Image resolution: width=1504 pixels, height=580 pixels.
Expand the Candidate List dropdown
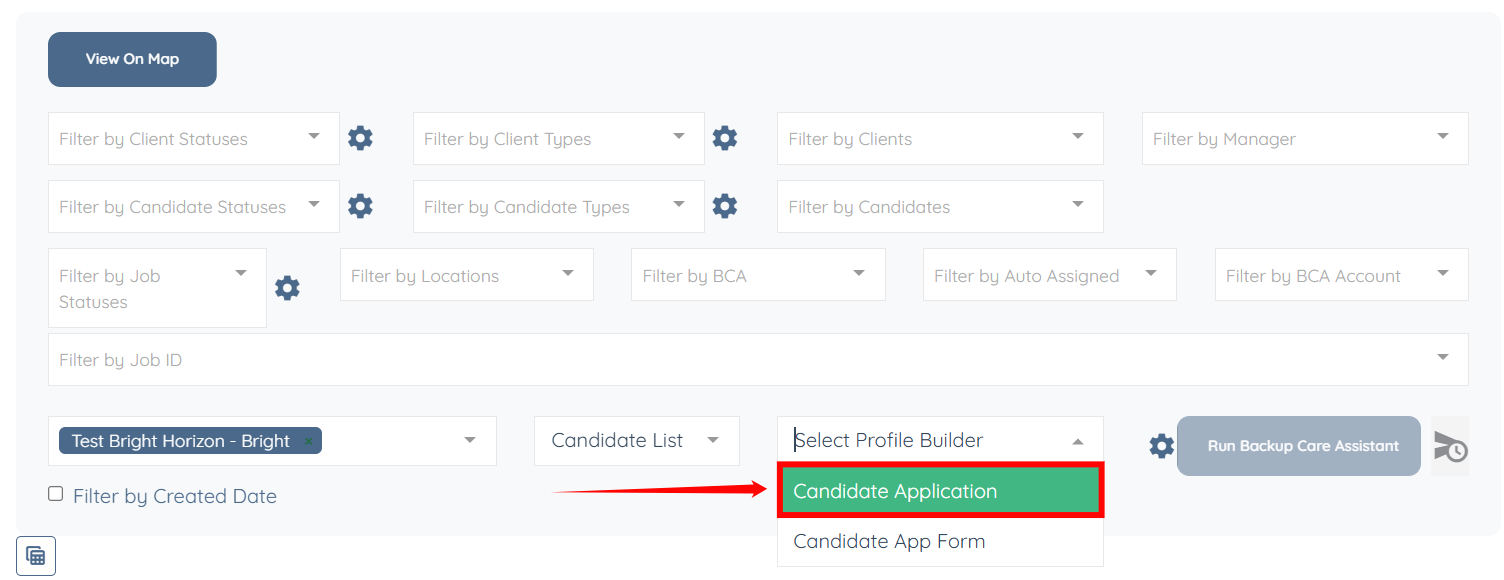click(636, 441)
